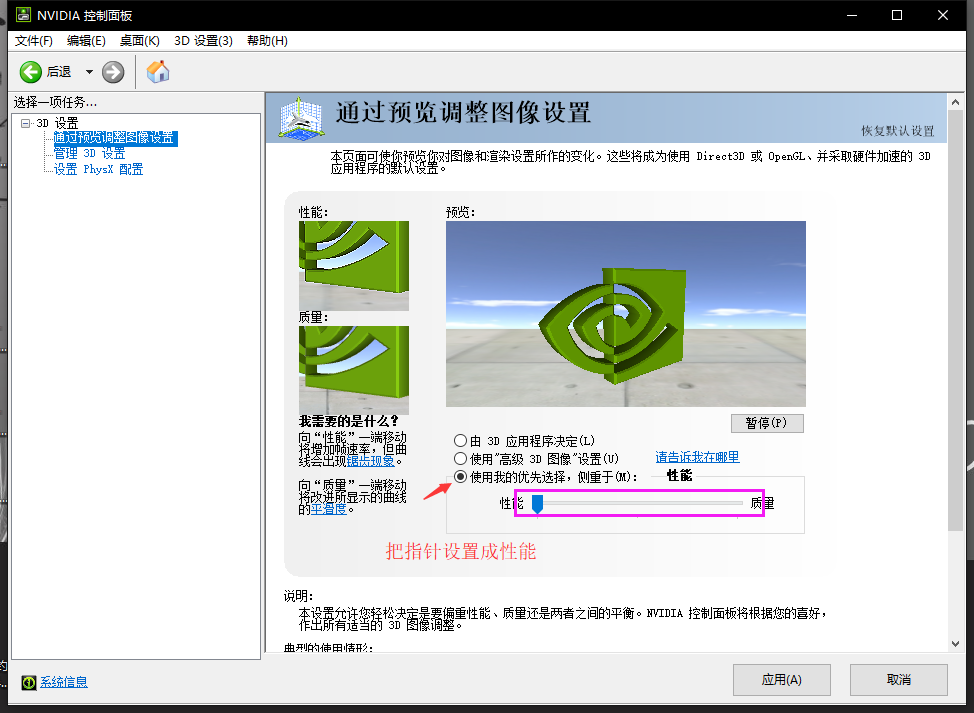
Task: Click the 请告诉我在哪里 link
Action: click(697, 457)
